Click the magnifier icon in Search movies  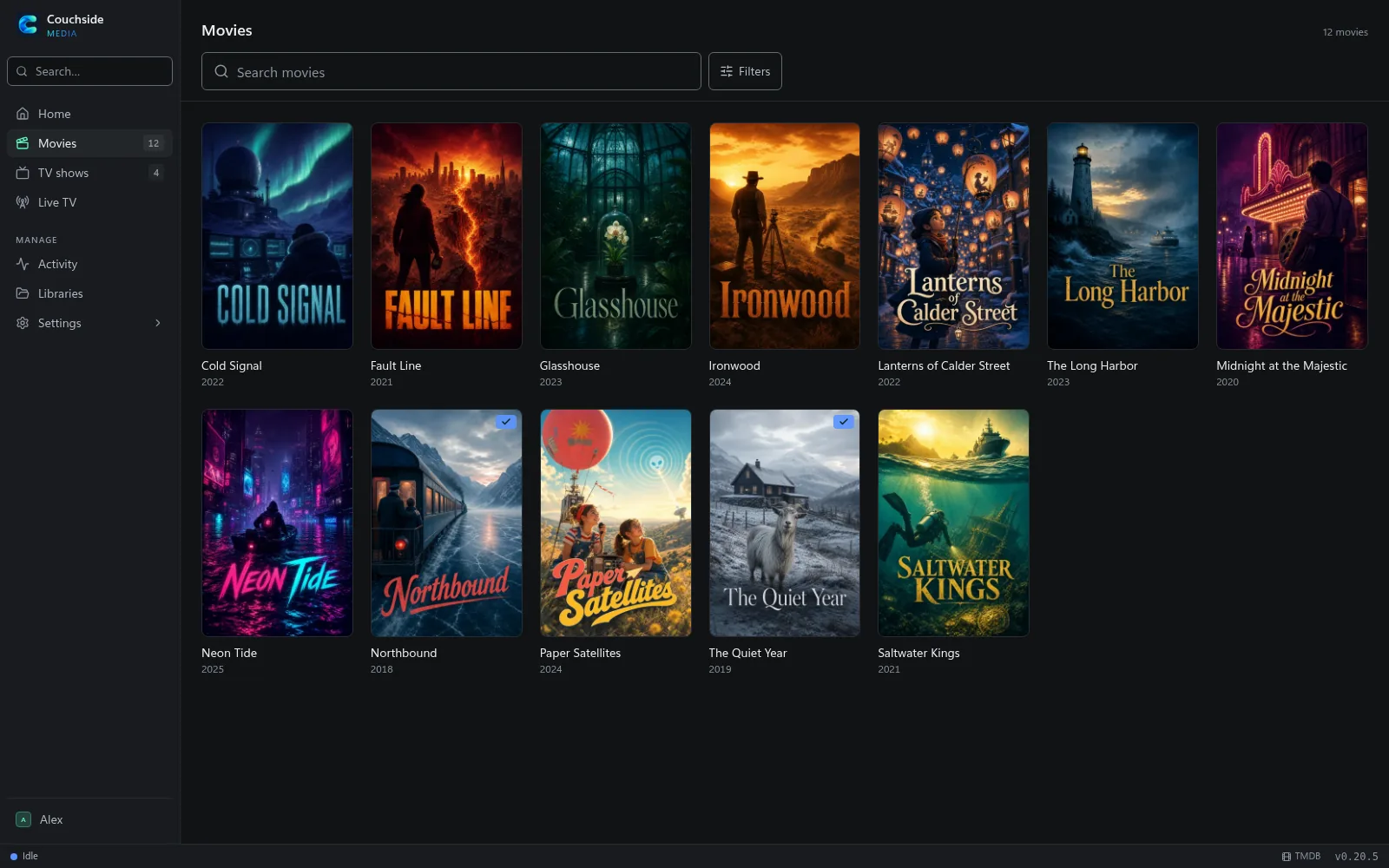point(221,71)
